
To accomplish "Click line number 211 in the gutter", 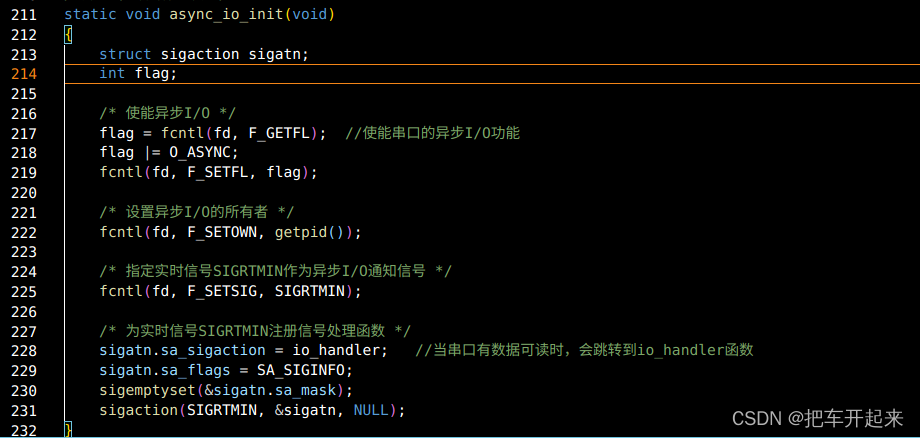I will [x=23, y=14].
